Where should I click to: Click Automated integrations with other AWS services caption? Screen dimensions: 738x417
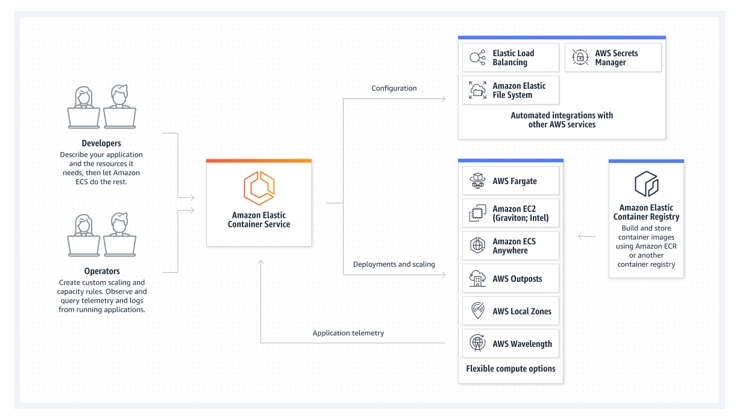click(562, 120)
